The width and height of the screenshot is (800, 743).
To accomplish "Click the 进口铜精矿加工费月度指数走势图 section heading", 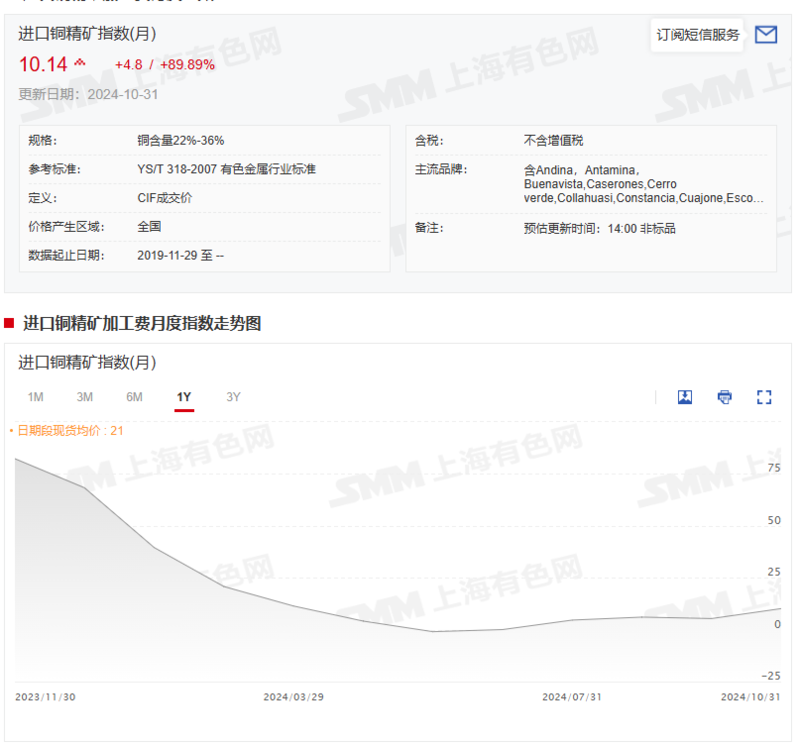I will (x=141, y=323).
